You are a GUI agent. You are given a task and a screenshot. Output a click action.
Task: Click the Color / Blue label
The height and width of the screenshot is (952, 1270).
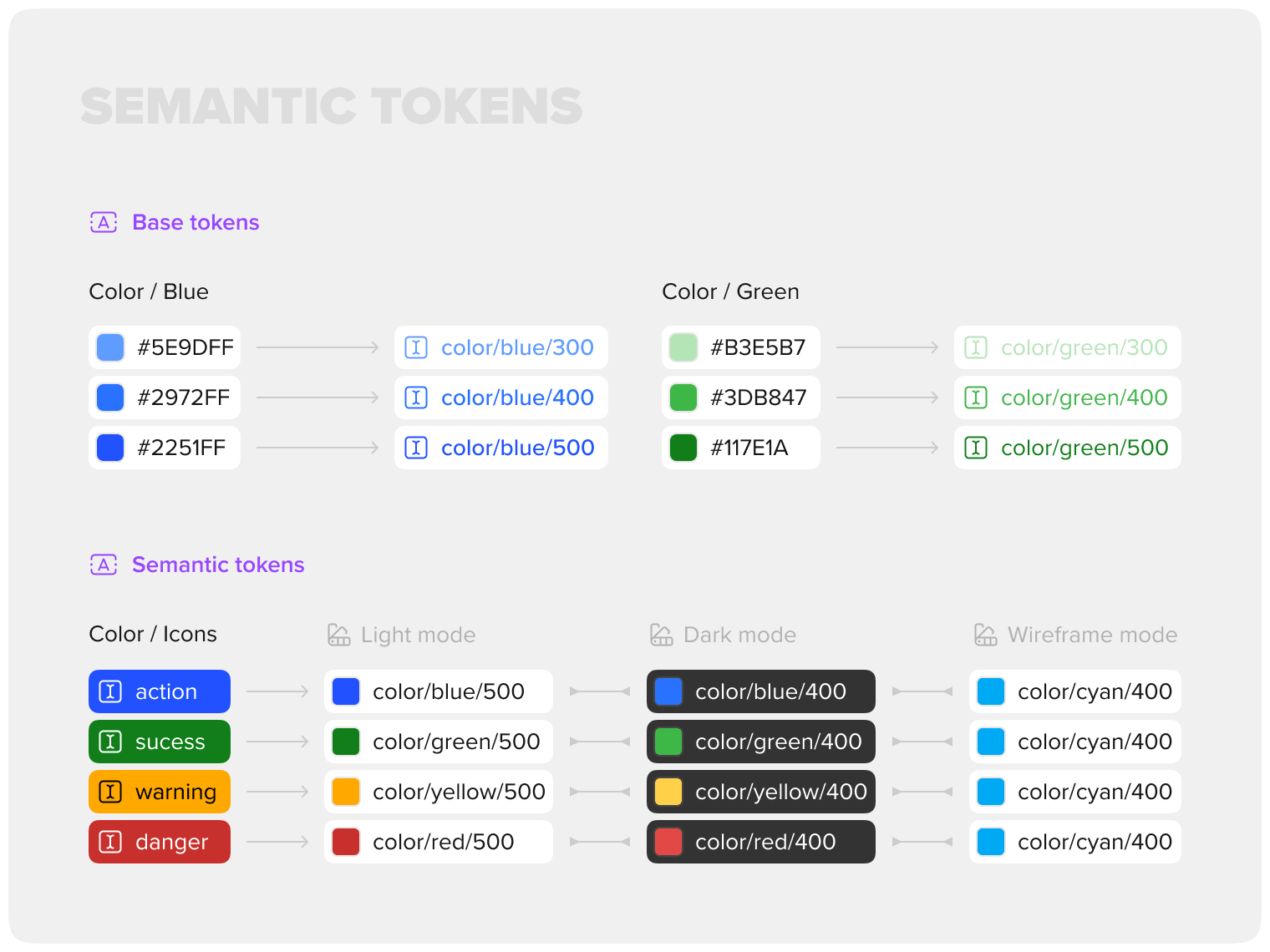coord(149,291)
